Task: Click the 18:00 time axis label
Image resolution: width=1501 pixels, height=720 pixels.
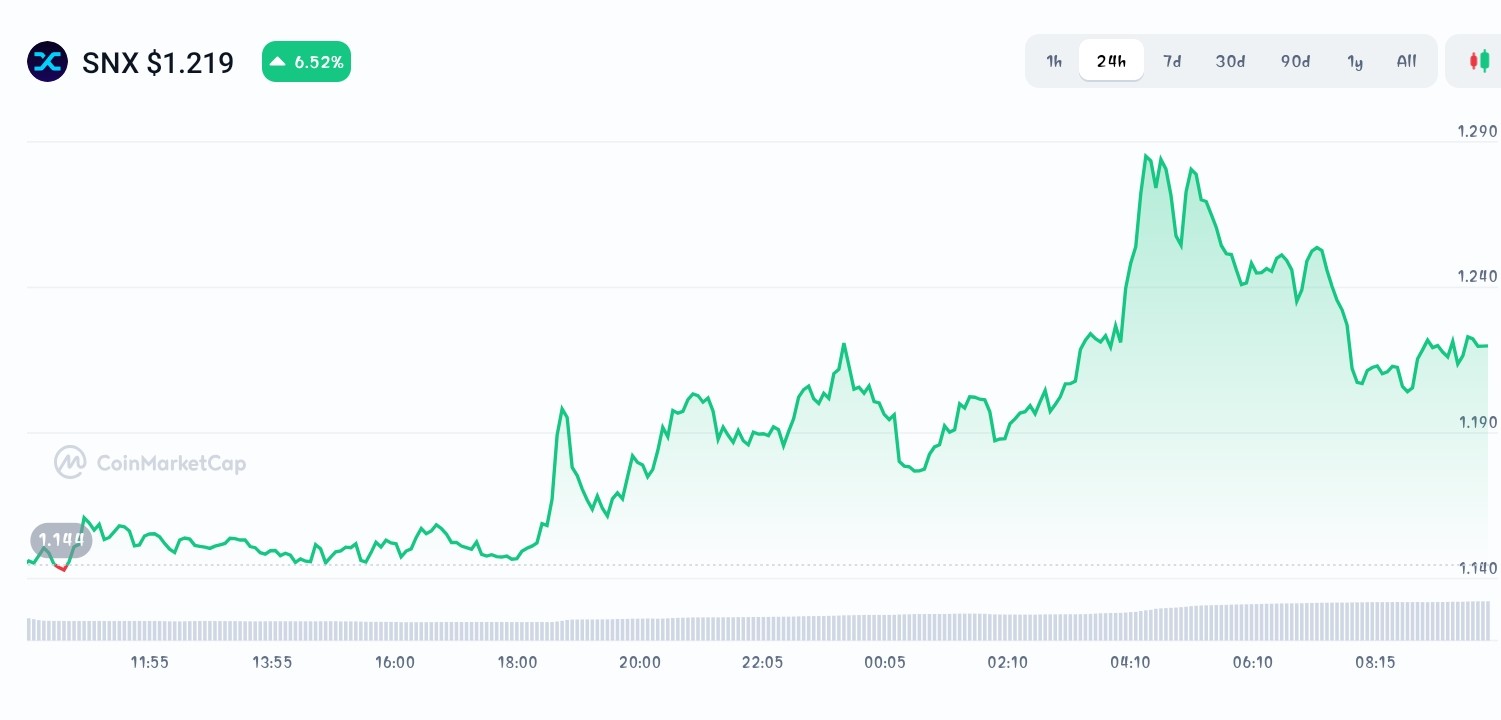Action: [517, 662]
